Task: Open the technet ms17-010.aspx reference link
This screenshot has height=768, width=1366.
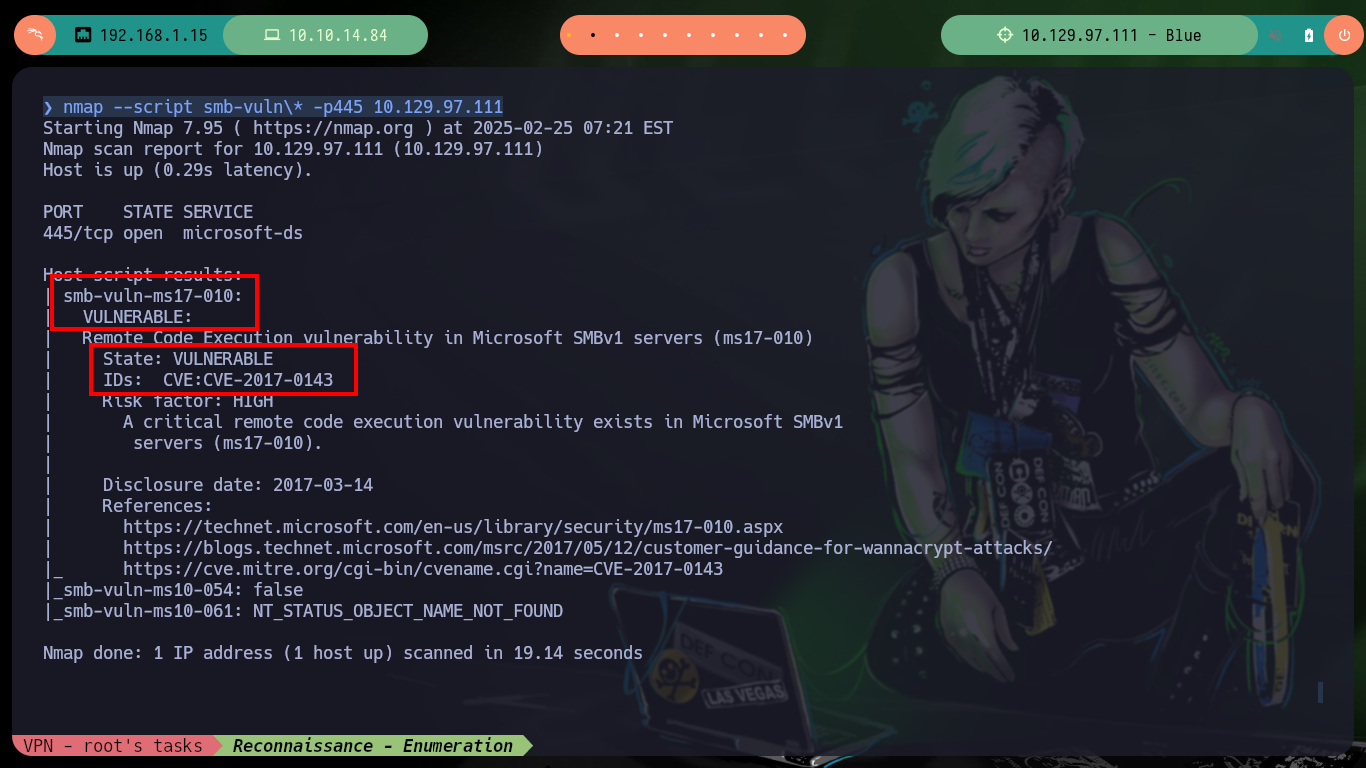Action: click(x=453, y=527)
